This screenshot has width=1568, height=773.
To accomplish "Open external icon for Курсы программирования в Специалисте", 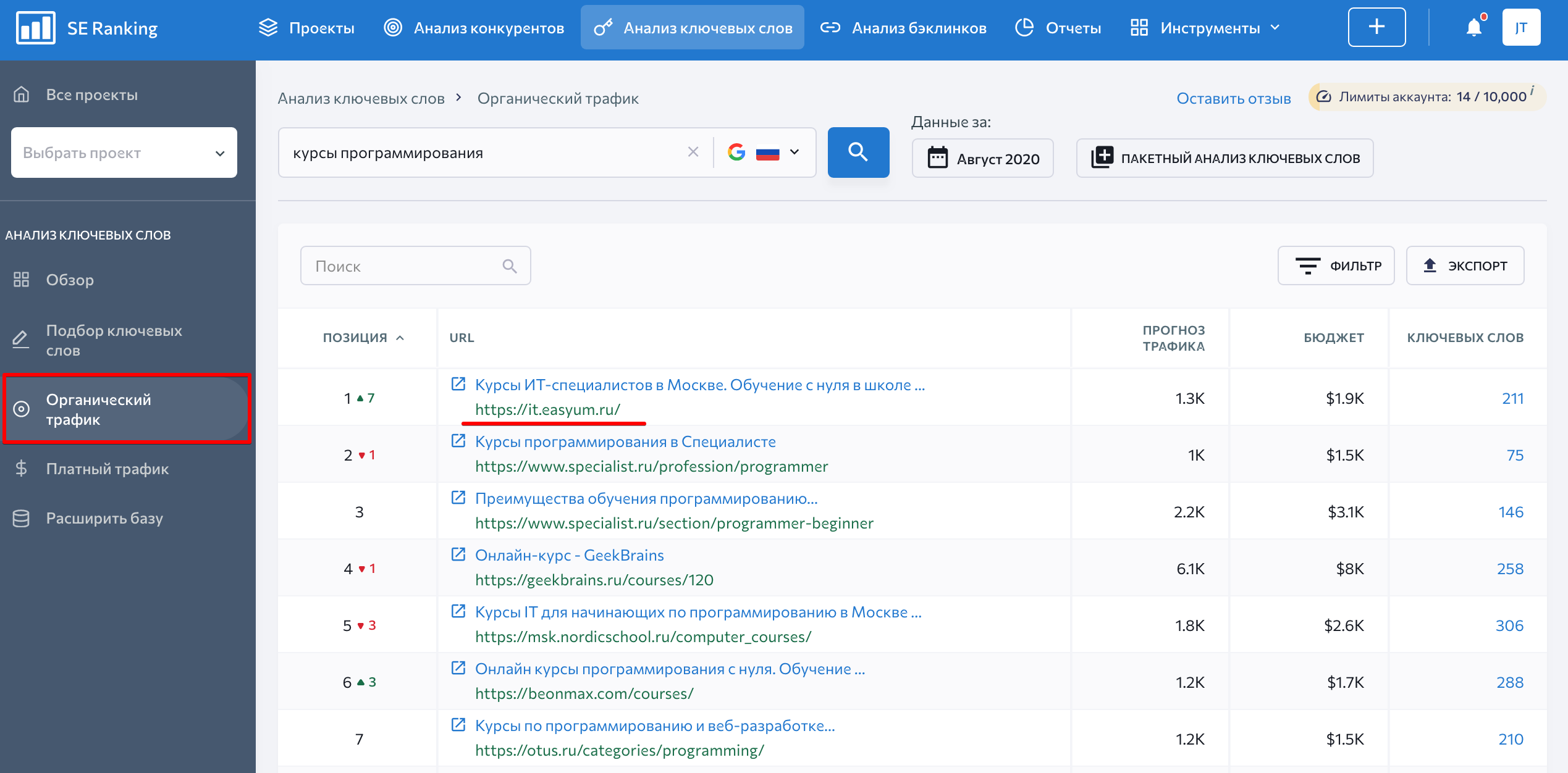I will coord(458,441).
